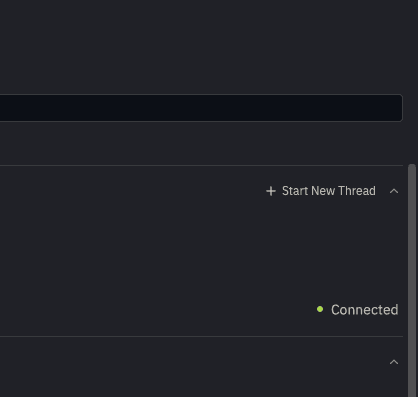Click the plus icon beside Start New Thread
Viewport: 418px width, 397px height.
click(271, 191)
